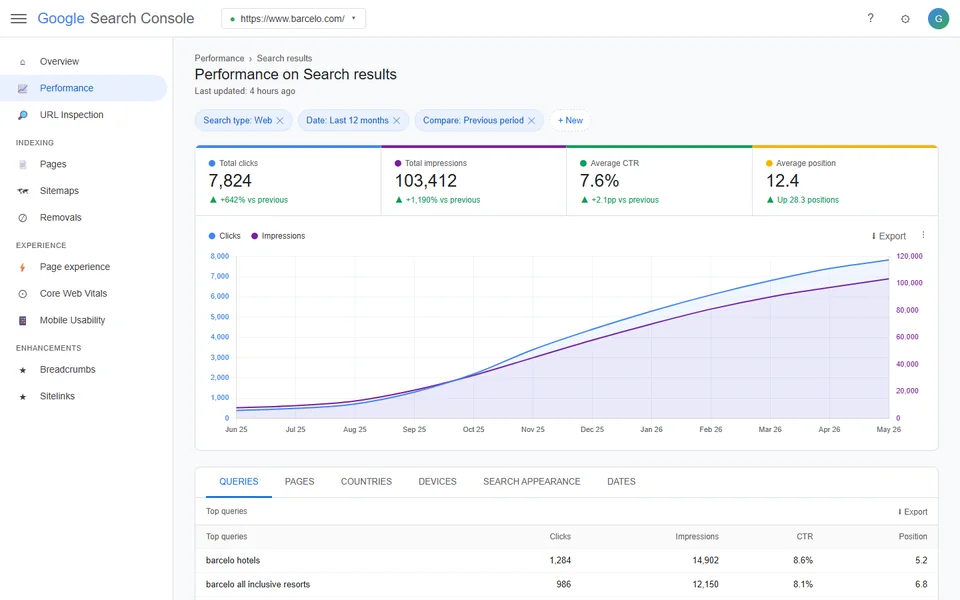Switch to the PAGES tab
The height and width of the screenshot is (600, 960).
[x=299, y=482]
